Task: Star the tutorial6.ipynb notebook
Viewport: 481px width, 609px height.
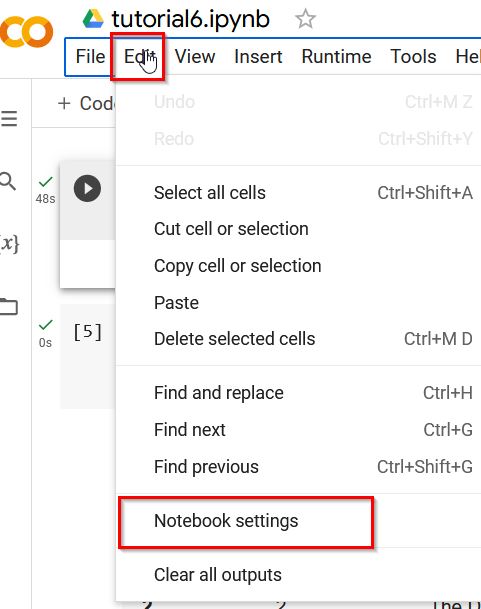Action: click(305, 19)
